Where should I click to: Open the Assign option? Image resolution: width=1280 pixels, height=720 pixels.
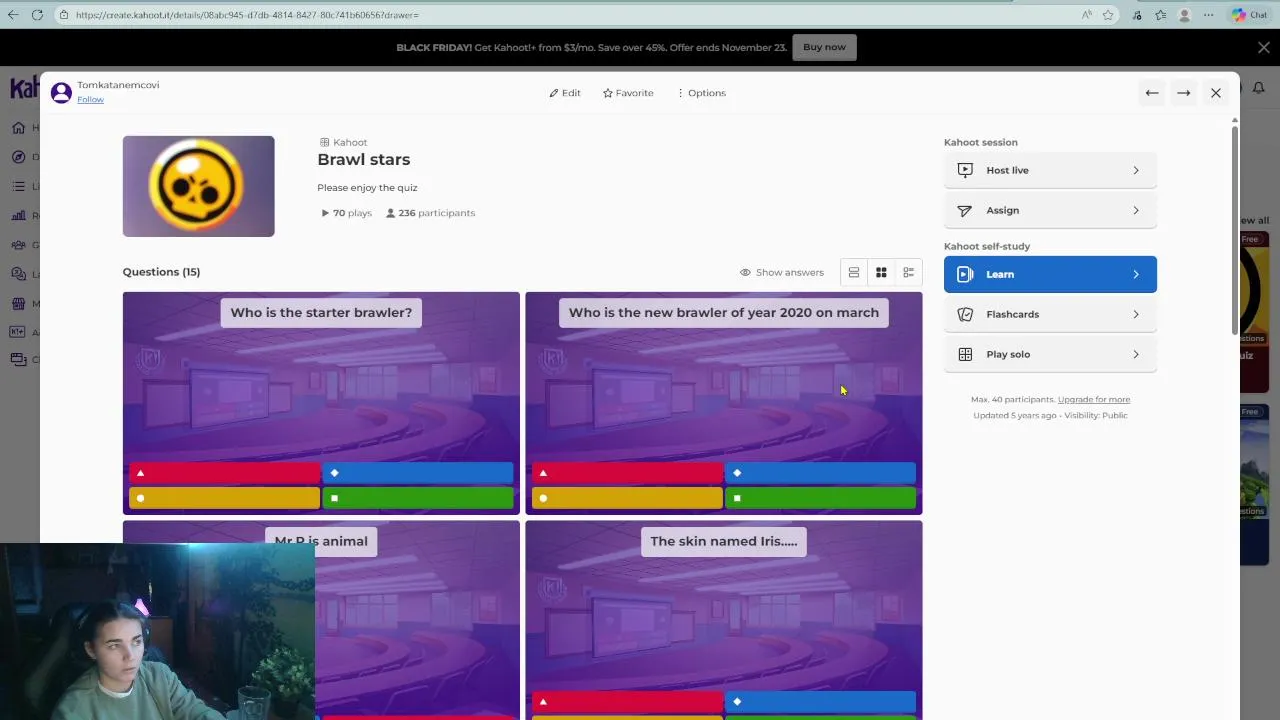[1050, 210]
